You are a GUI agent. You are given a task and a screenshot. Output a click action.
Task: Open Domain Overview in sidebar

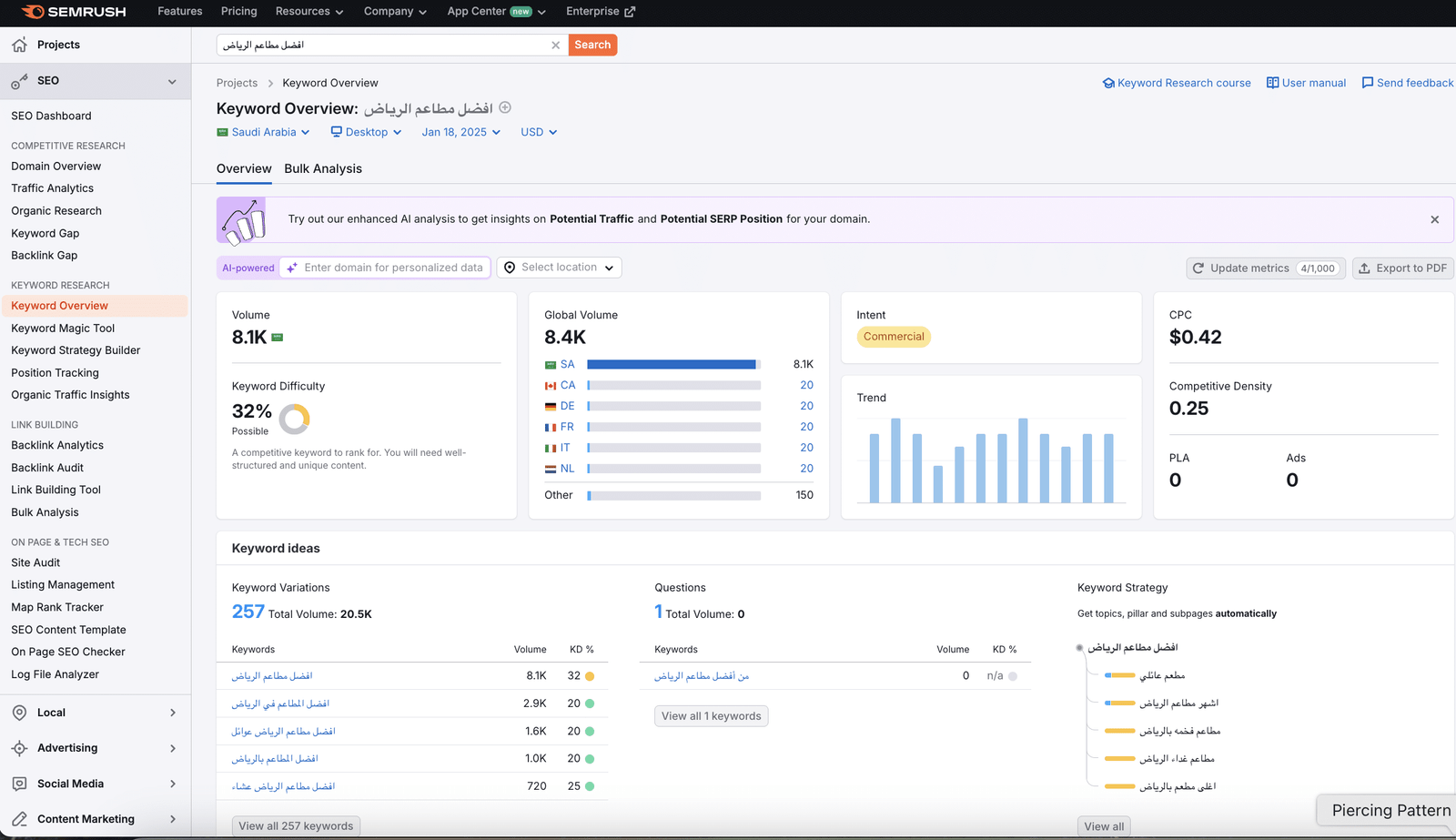click(x=56, y=167)
